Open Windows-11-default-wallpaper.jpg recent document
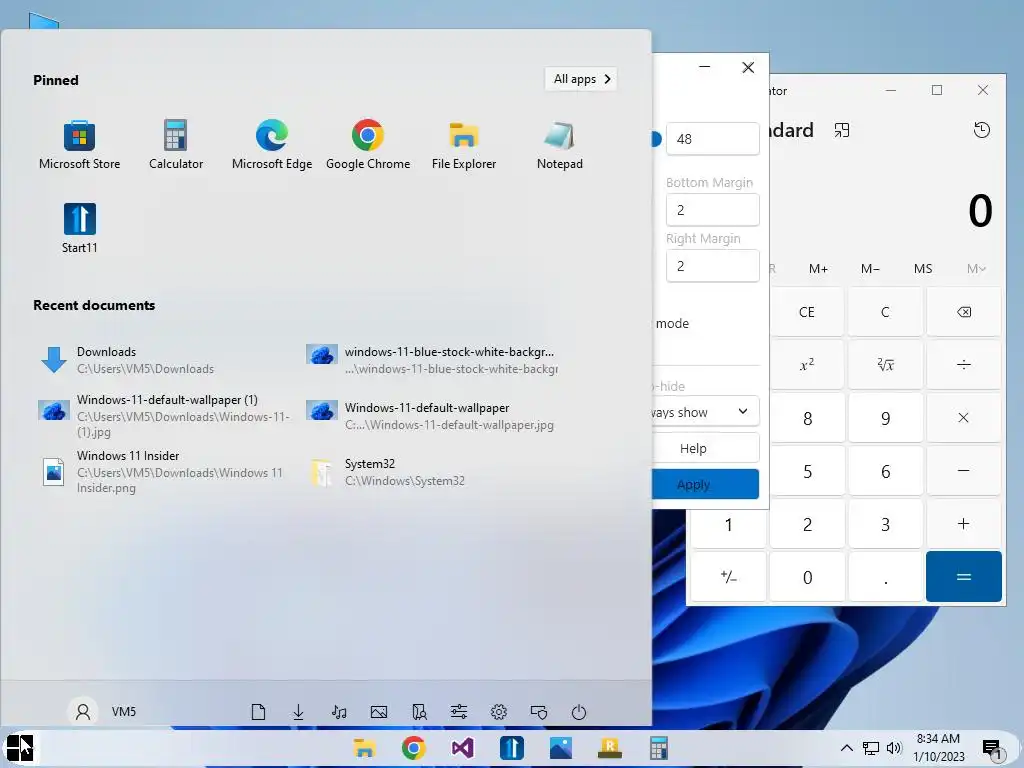The width and height of the screenshot is (1024, 768). pyautogui.click(x=430, y=416)
